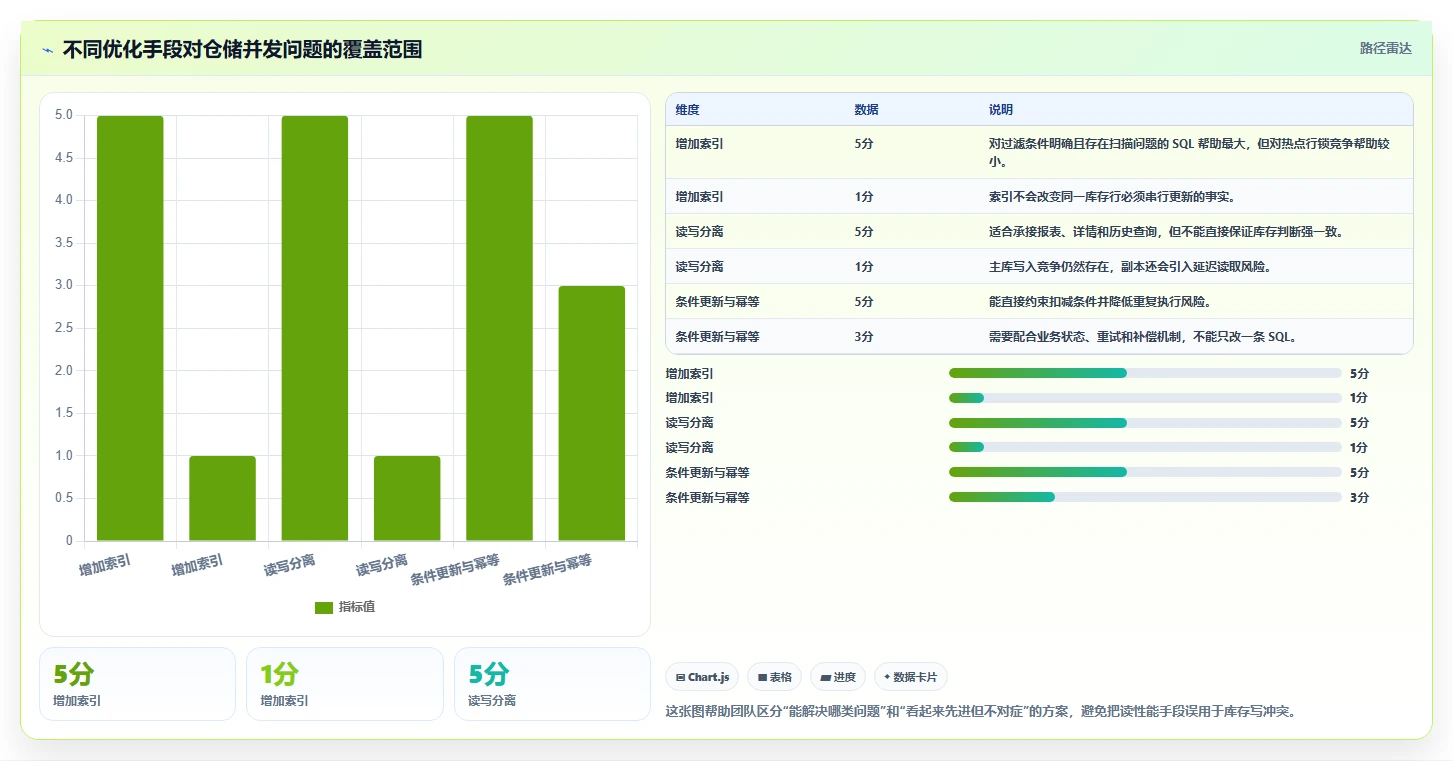Click the 0 y-axis label on the chart

pyautogui.click(x=69, y=541)
